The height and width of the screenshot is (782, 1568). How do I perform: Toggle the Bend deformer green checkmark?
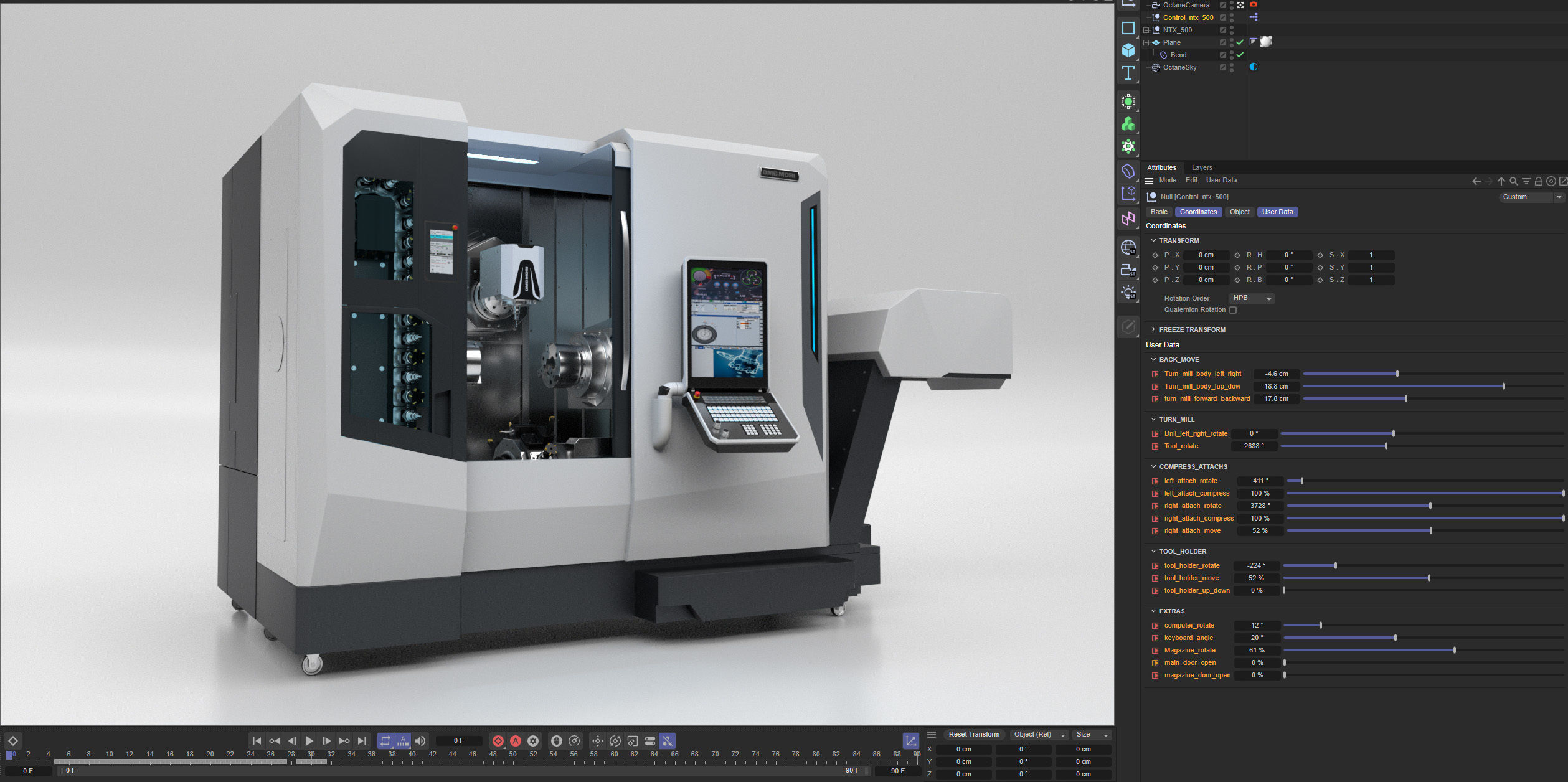1240,55
